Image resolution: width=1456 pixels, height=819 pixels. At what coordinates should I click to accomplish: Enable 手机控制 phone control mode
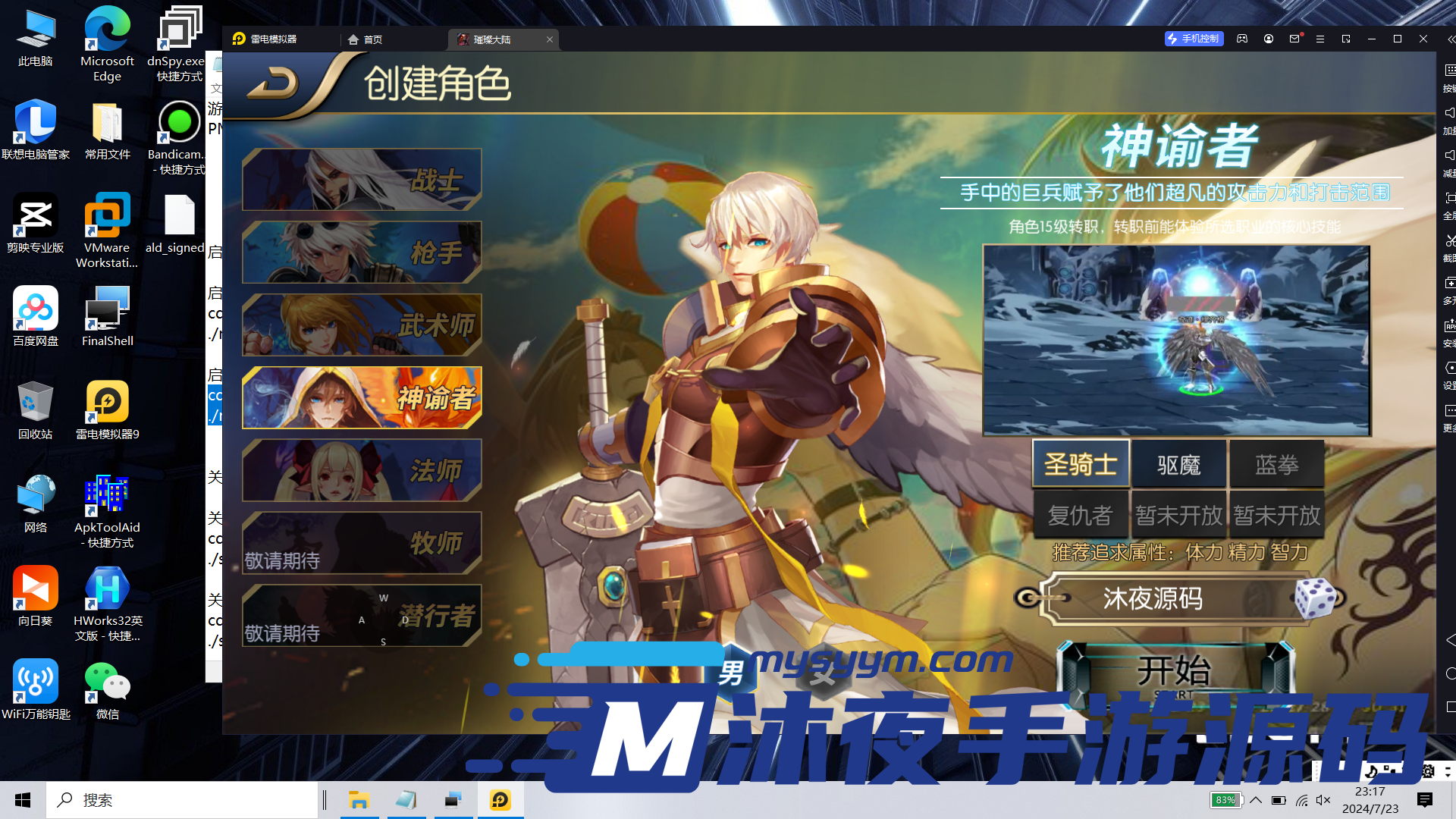click(1194, 38)
